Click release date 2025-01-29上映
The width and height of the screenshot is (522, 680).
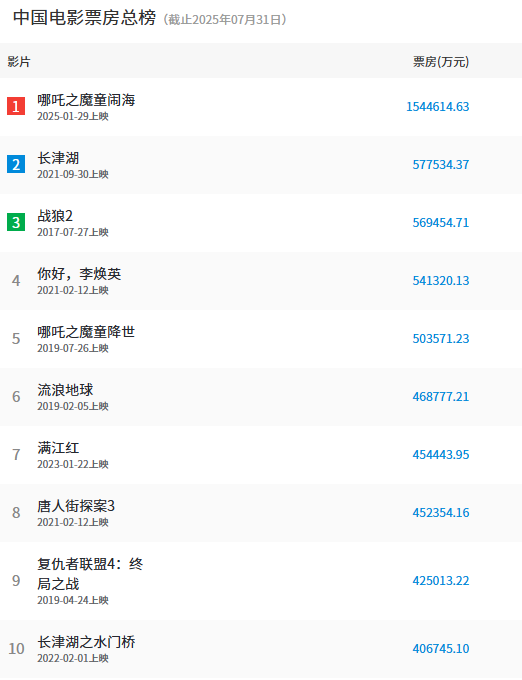pos(73,116)
